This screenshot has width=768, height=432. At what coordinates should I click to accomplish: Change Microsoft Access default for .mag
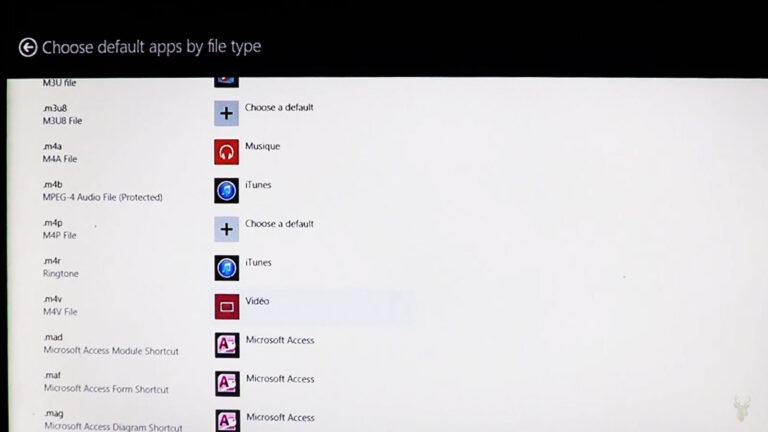[x=281, y=417]
